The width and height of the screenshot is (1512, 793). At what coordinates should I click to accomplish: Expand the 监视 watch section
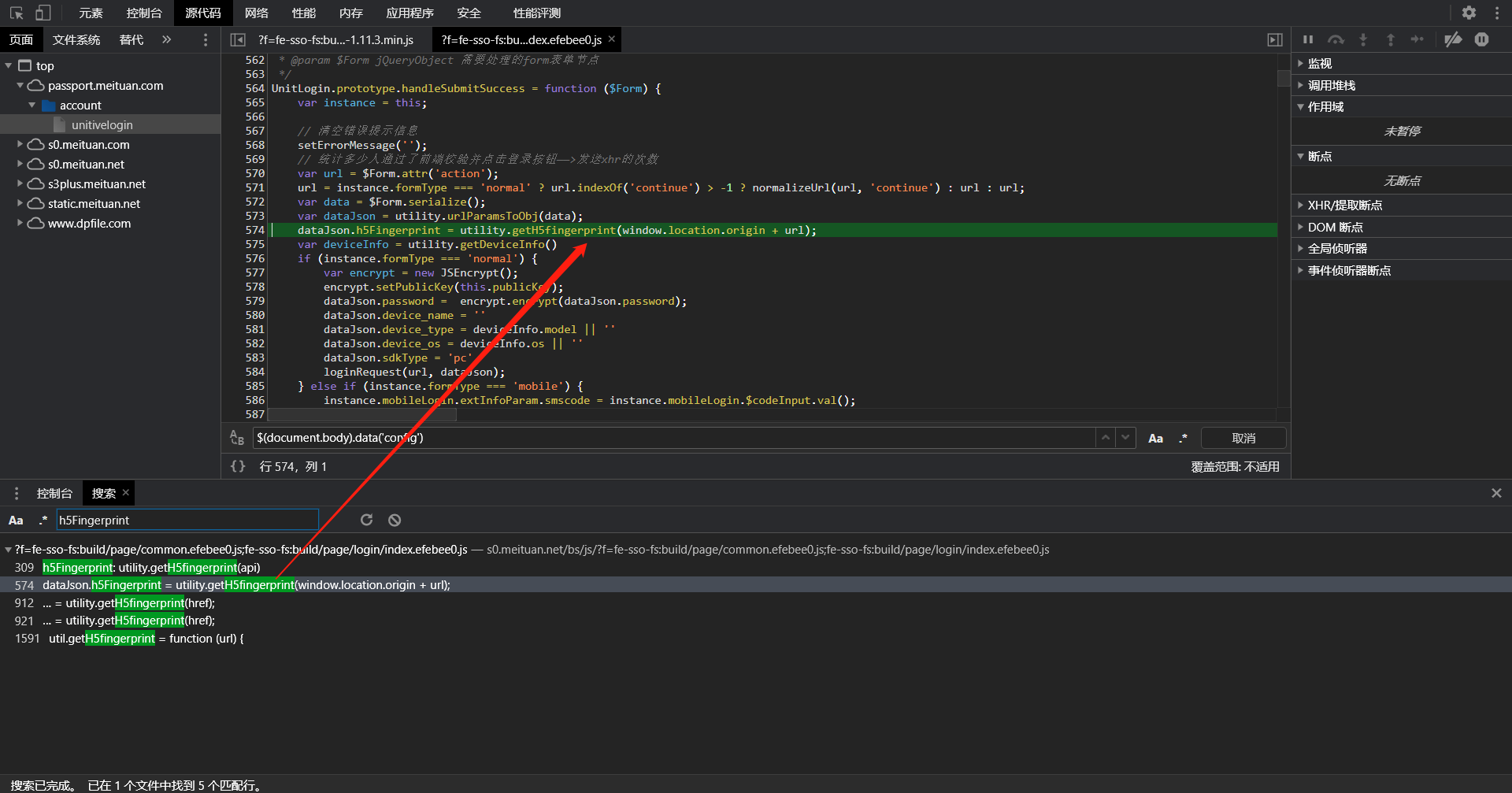[1402, 64]
